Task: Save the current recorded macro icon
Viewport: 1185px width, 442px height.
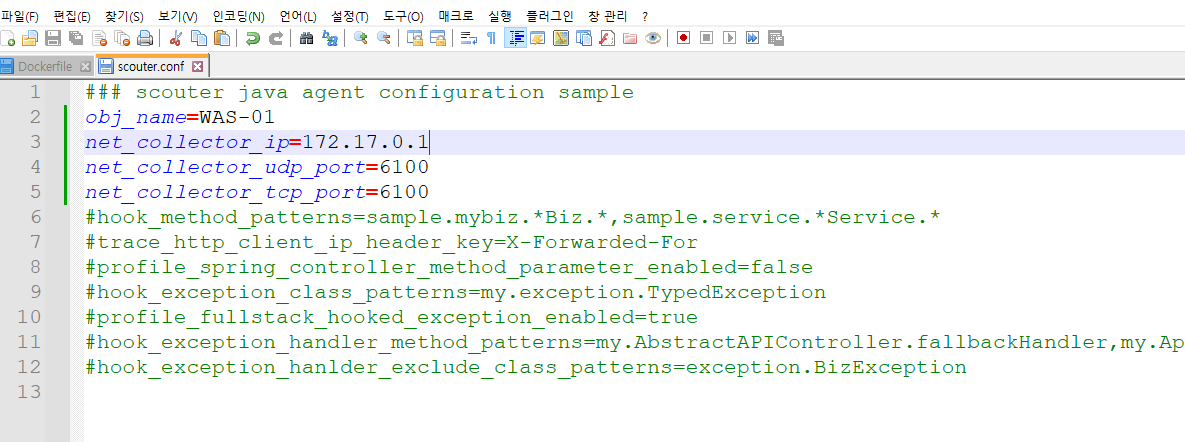Action: point(775,38)
